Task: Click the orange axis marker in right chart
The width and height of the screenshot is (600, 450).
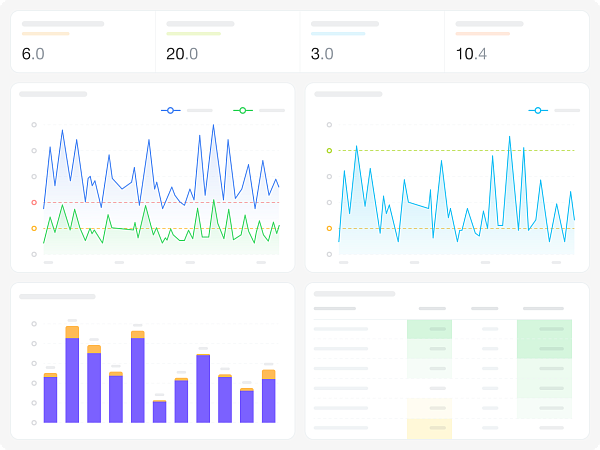Action: 329,228
